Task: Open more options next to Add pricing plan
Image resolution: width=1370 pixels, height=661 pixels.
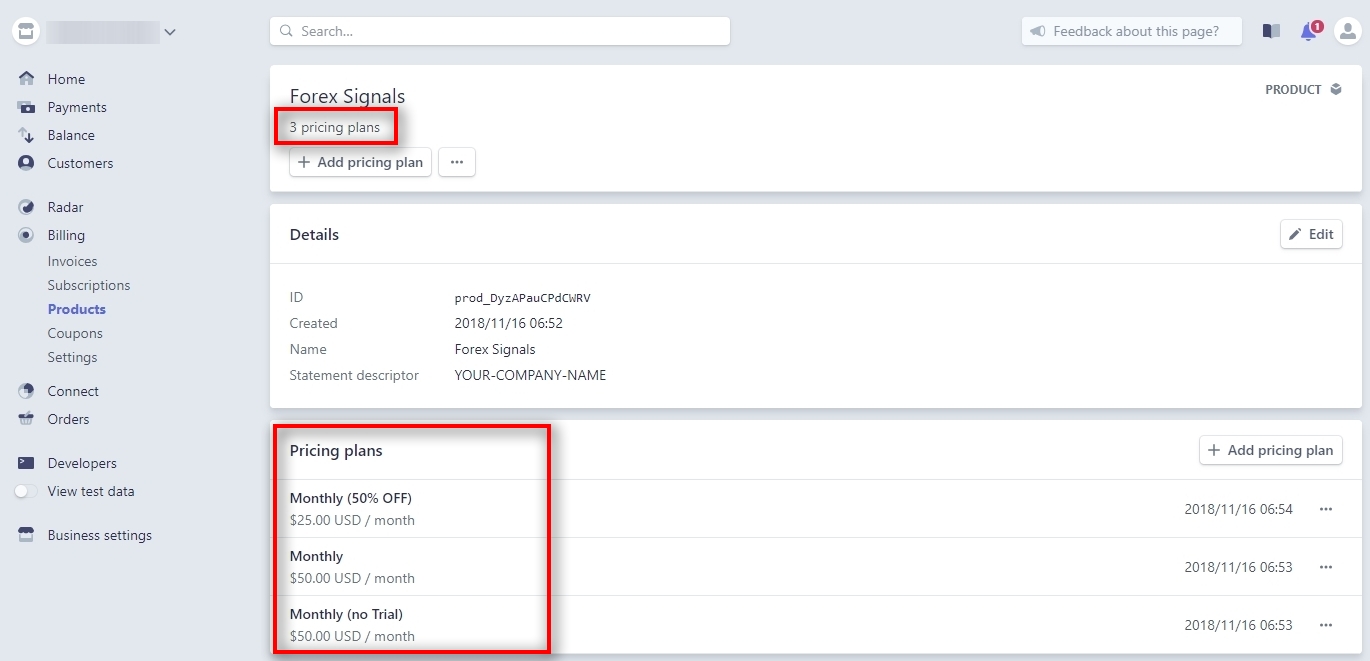Action: coord(457,162)
